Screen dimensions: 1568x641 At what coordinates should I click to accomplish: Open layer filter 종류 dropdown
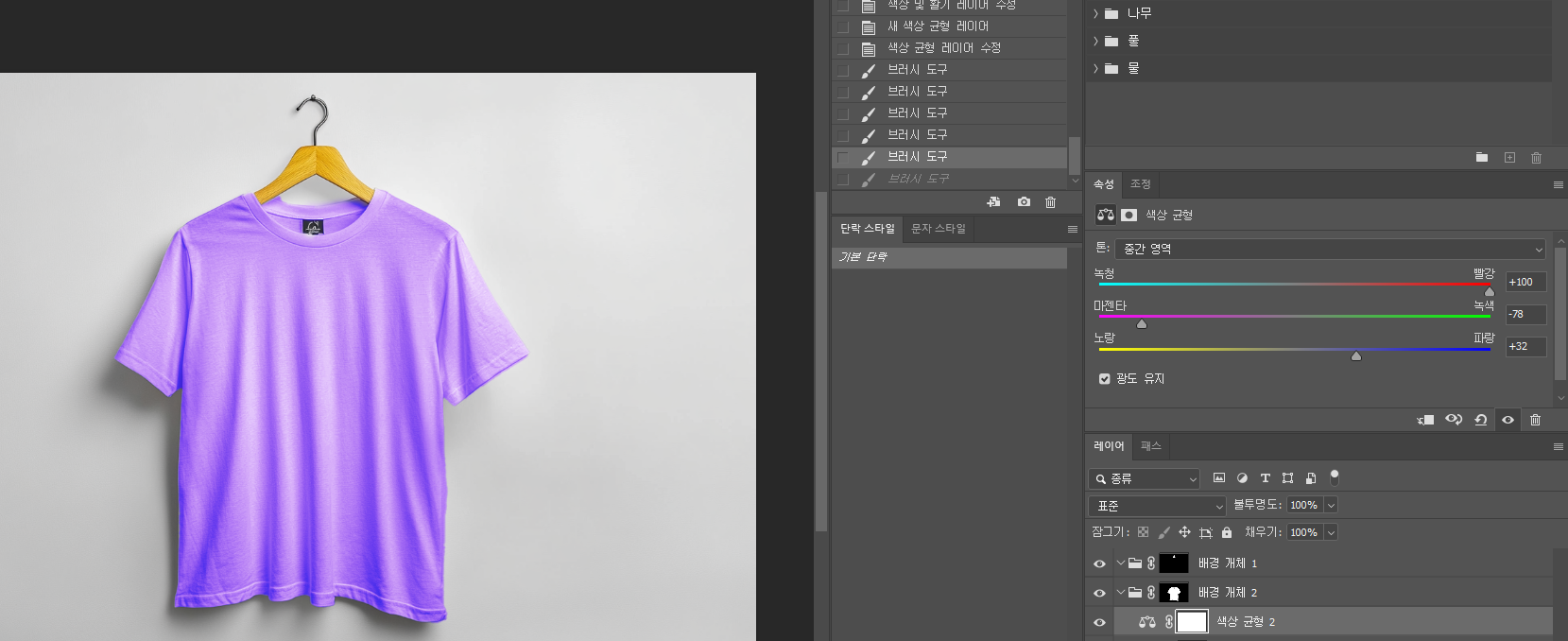1144,478
